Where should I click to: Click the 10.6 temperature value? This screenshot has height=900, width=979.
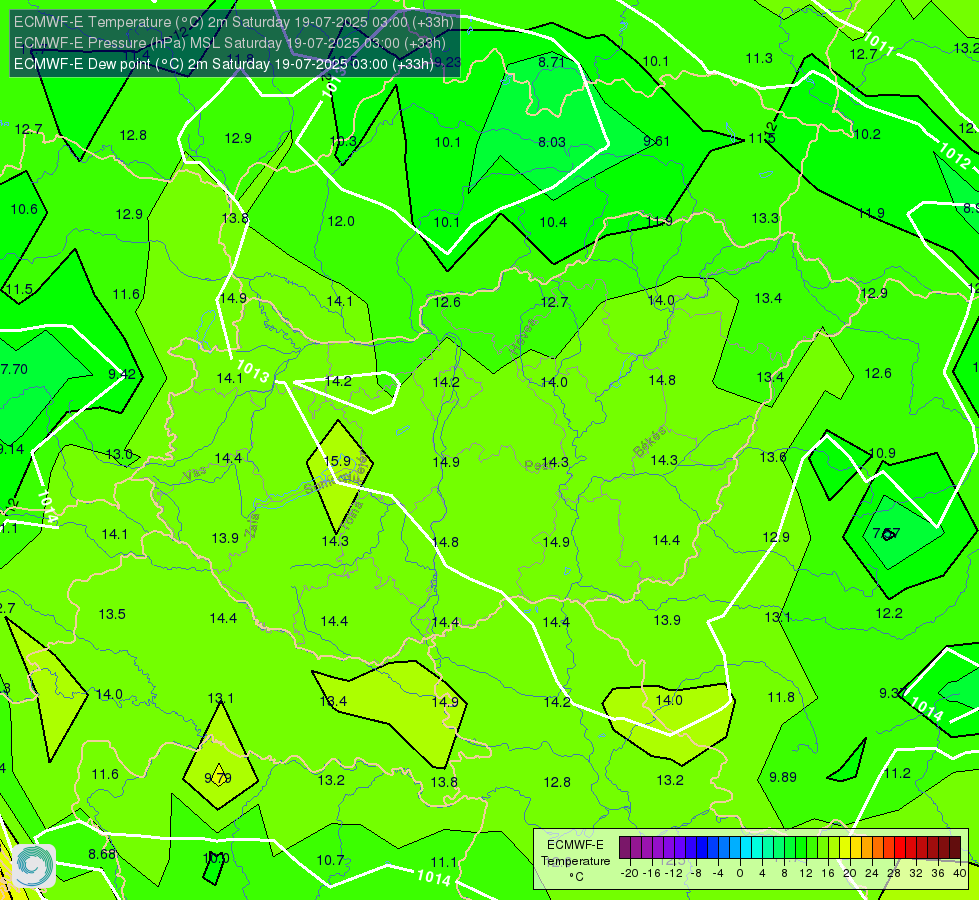pos(24,209)
